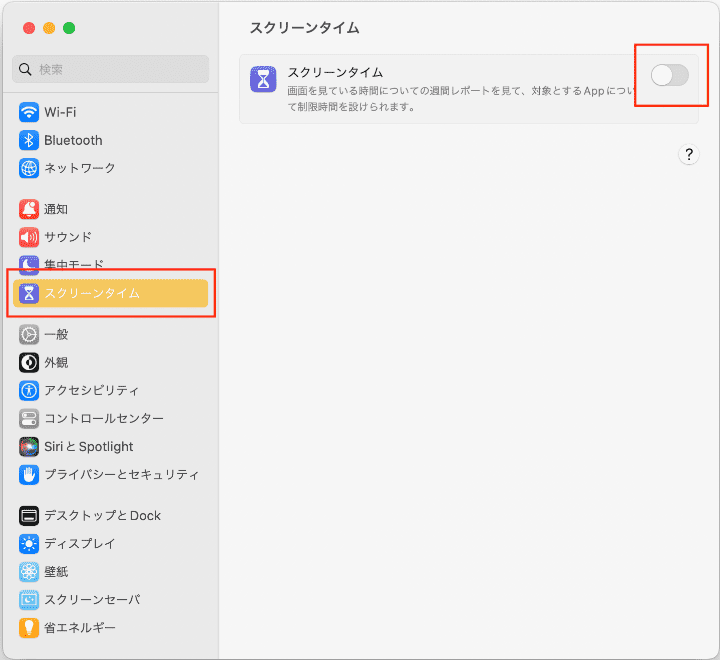
Task: Click the 壁紙 label
Action: (x=56, y=572)
